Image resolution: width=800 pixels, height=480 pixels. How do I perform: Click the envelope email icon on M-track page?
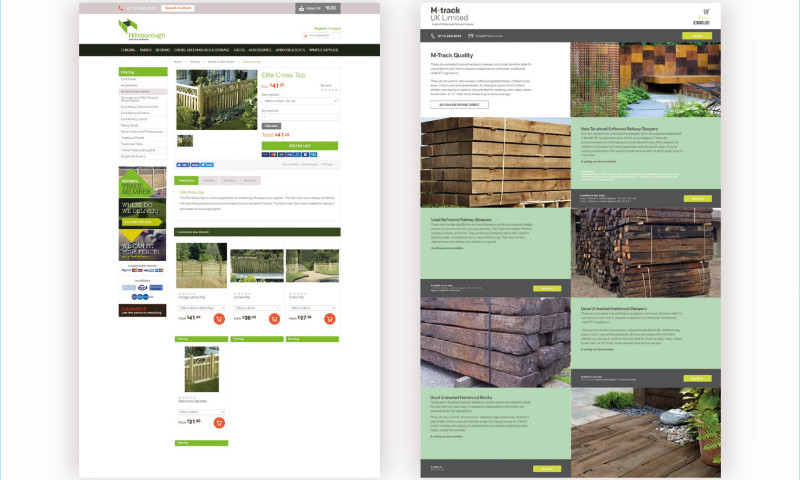[470, 36]
